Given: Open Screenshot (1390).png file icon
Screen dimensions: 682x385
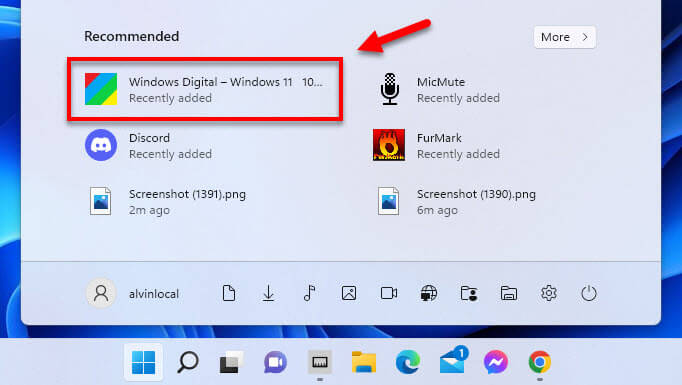Looking at the screenshot, I should 388,201.
